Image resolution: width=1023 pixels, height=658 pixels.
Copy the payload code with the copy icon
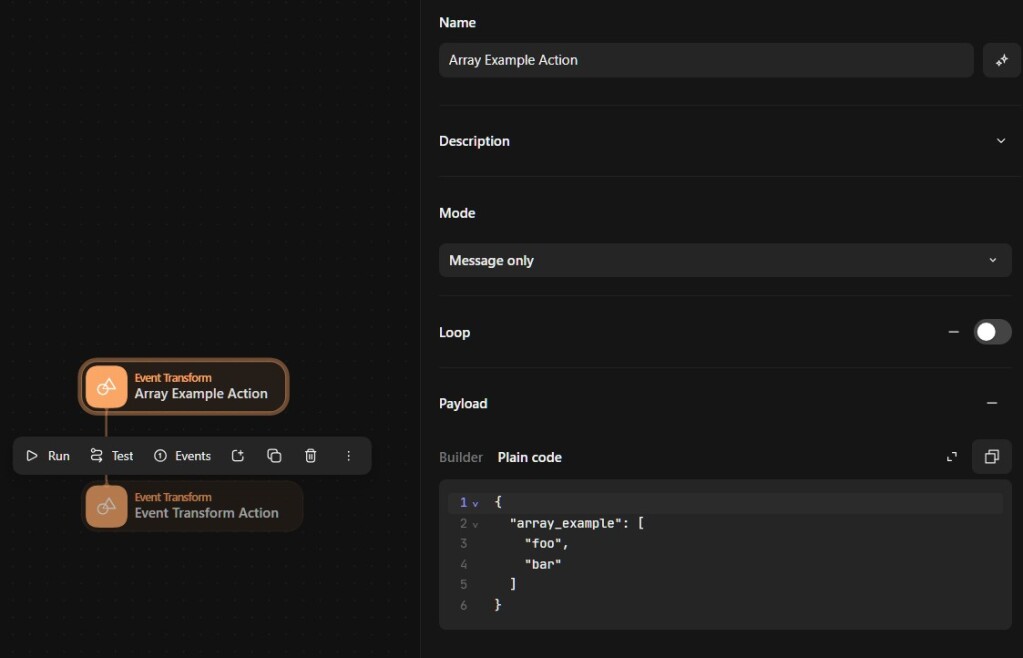pyautogui.click(x=991, y=456)
